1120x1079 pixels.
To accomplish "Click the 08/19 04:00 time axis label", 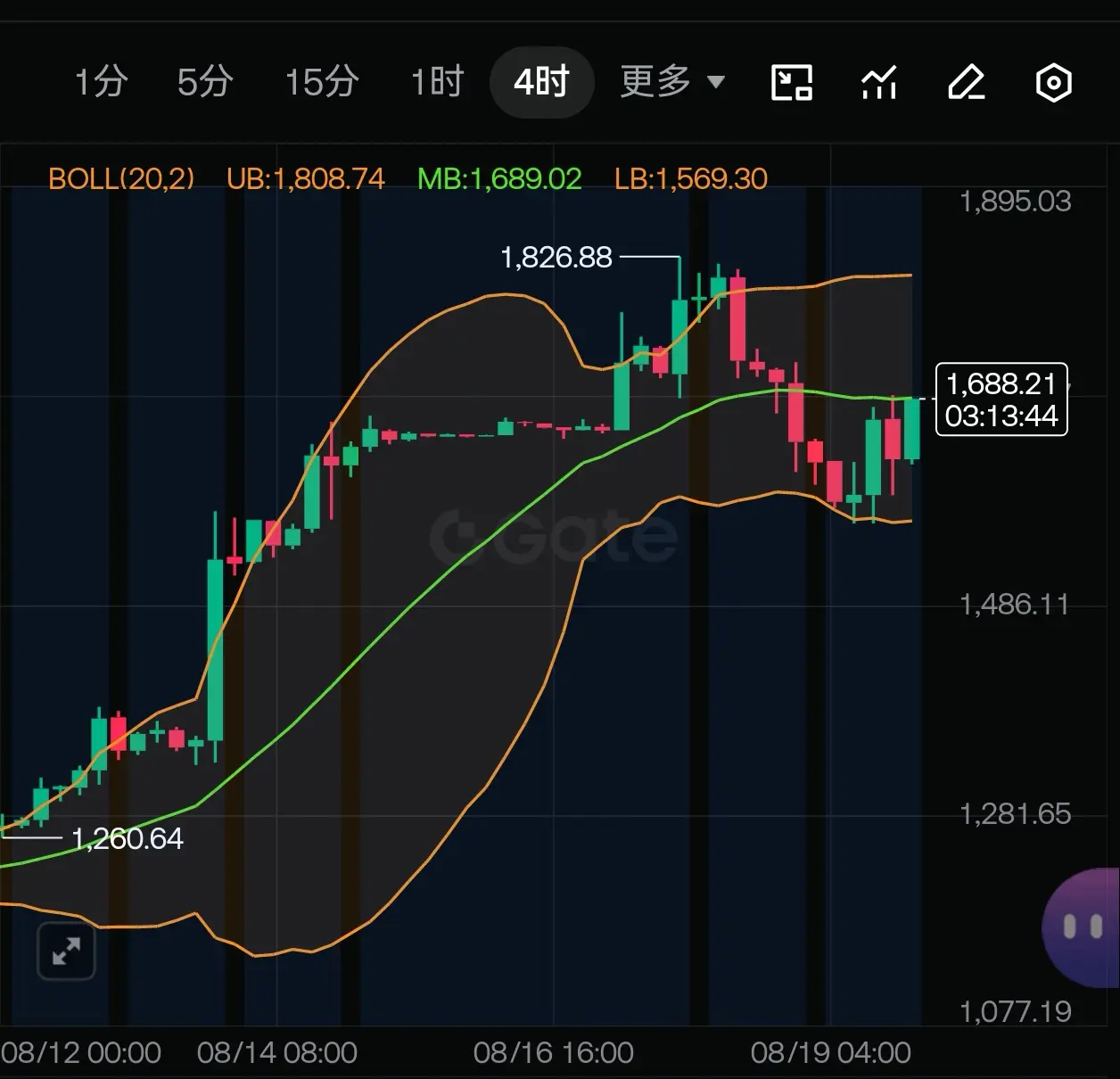I will (831, 1053).
